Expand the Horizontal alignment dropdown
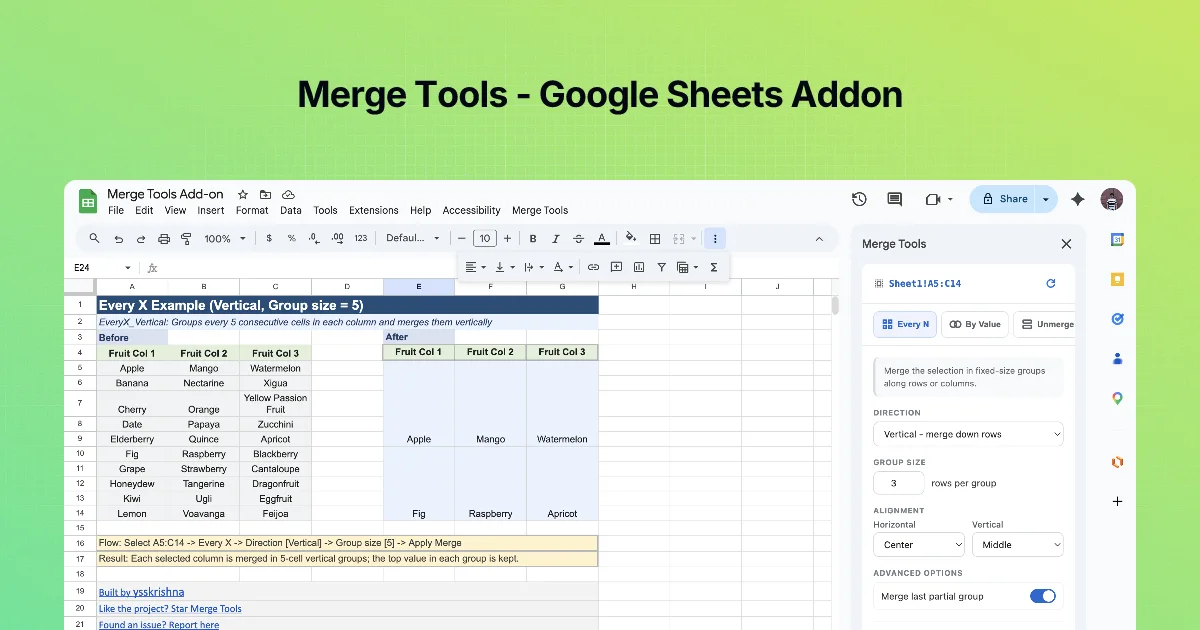Viewport: 1200px width, 630px height. coord(919,545)
